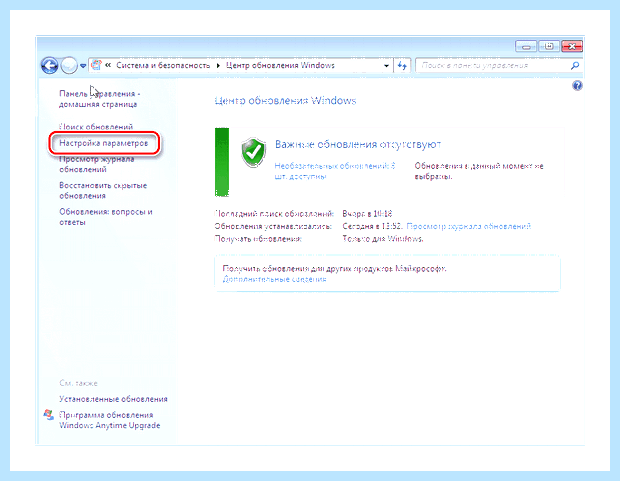Open sidebar 'Просмотр журнала обновлений' link
This screenshot has width=620, height=481.
[96, 164]
